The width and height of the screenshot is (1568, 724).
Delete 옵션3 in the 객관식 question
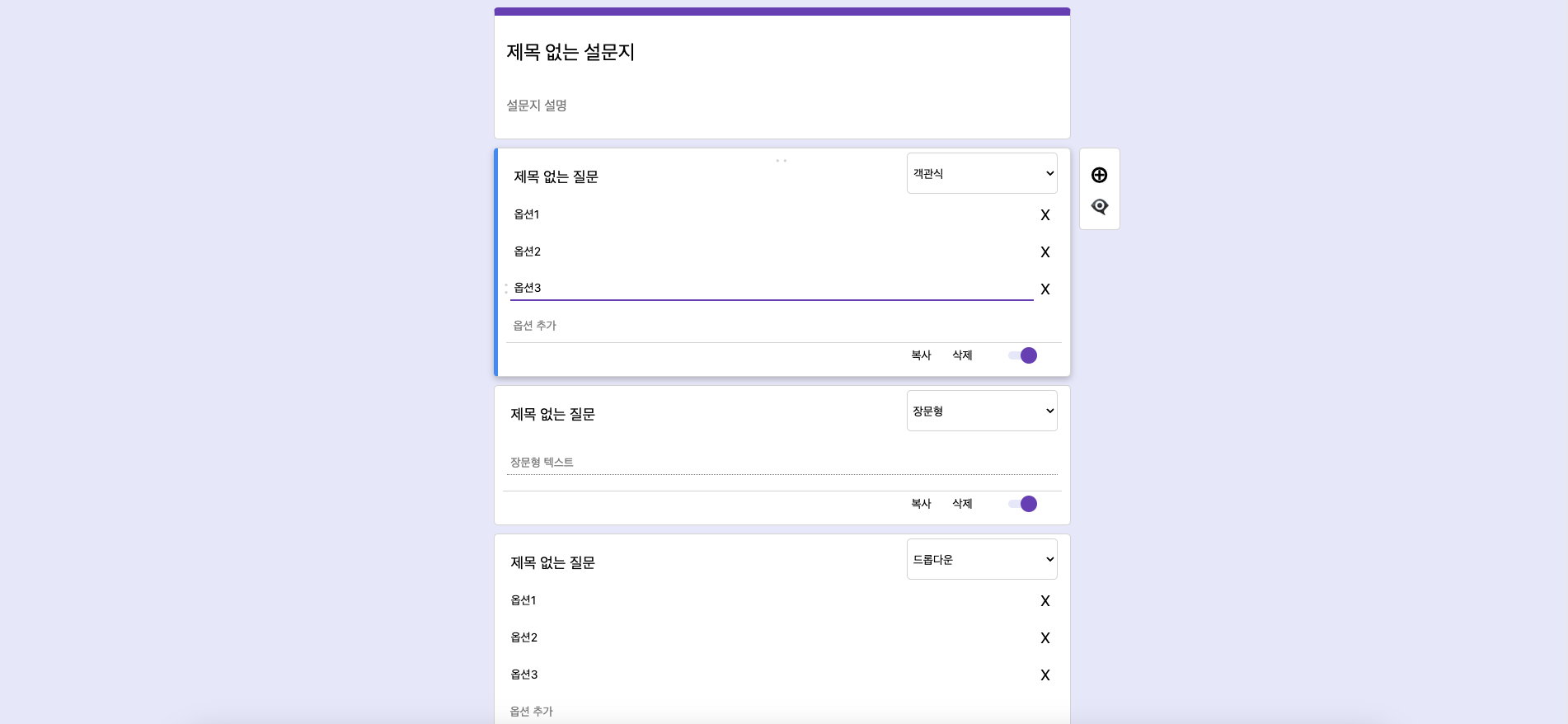click(1045, 289)
